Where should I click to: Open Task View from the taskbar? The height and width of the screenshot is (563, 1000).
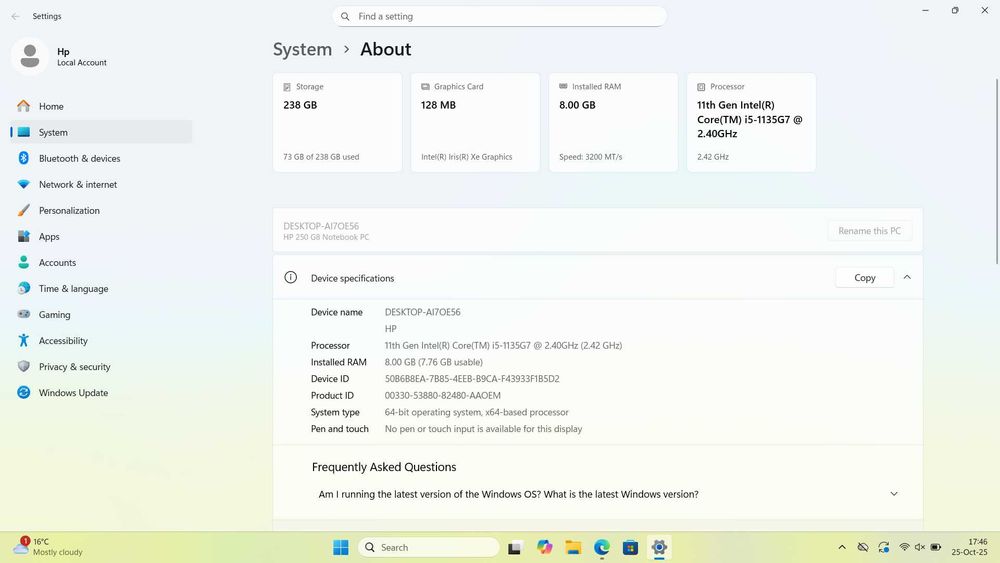515,547
